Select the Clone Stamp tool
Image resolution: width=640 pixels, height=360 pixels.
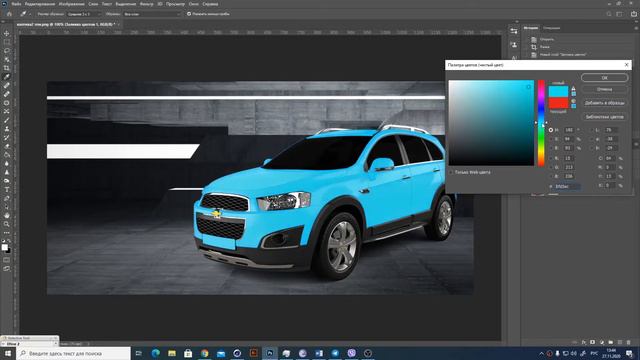click(x=7, y=129)
